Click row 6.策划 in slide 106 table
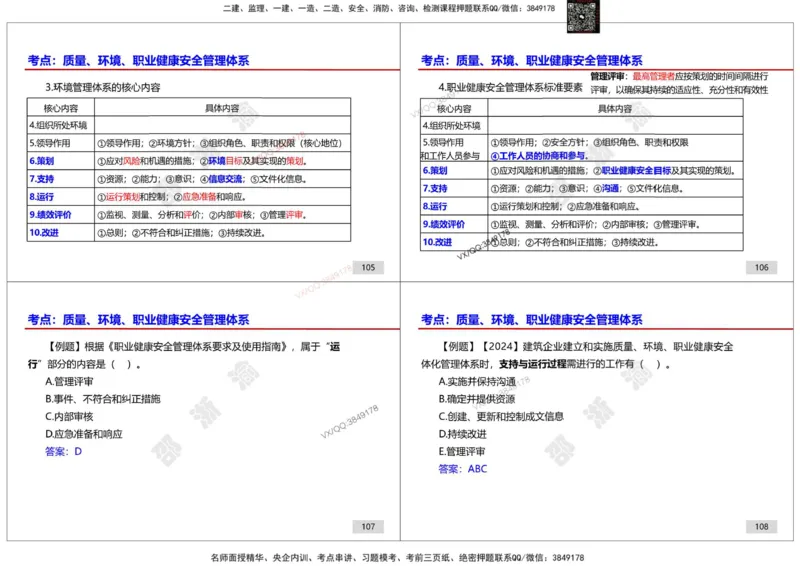Viewport: 800px width, 566px height. (x=582, y=170)
